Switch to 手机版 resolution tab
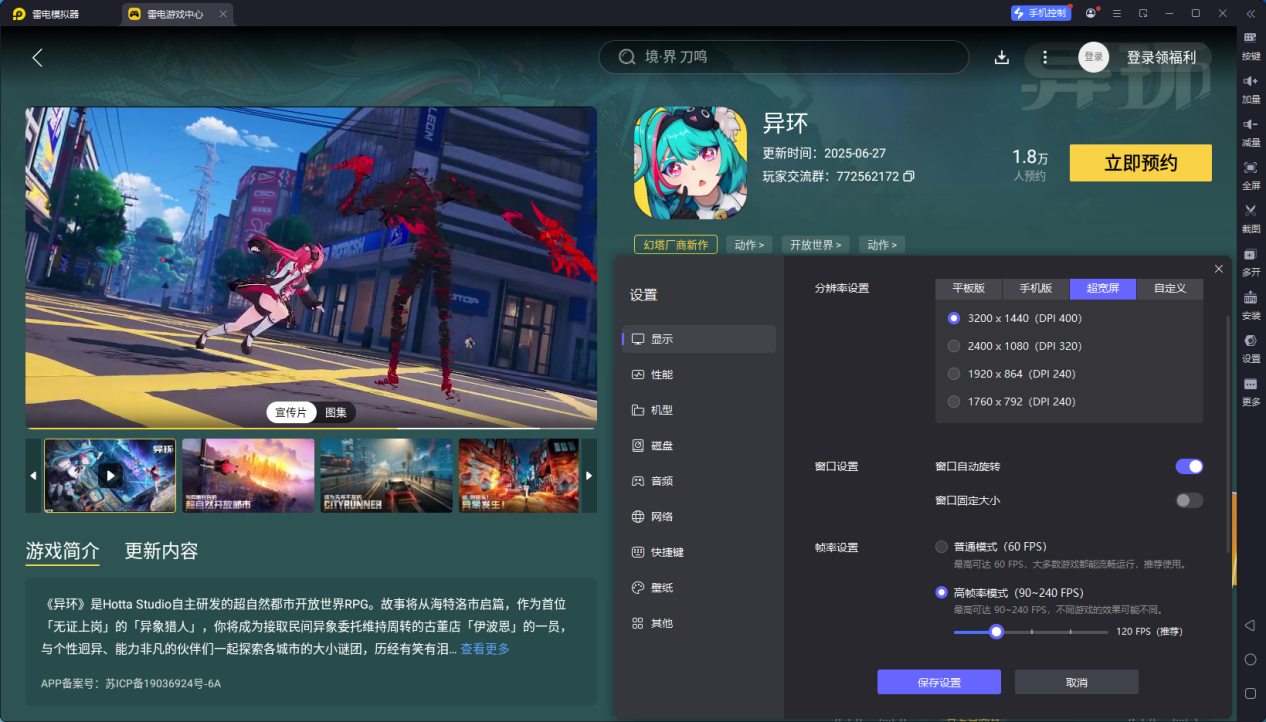This screenshot has height=722, width=1266. [x=1036, y=288]
